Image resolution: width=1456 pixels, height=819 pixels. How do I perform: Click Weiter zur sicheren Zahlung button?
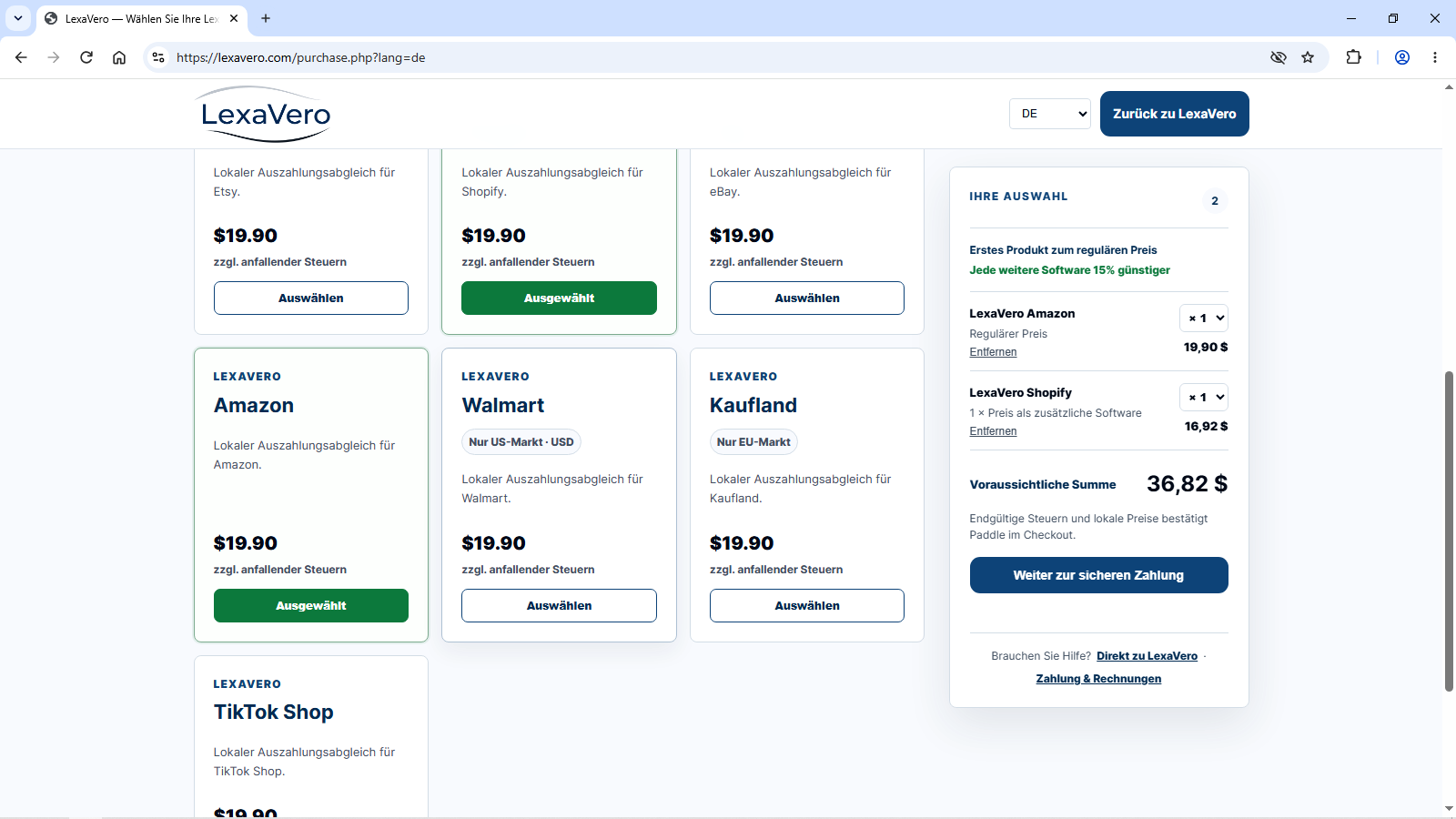1098,575
